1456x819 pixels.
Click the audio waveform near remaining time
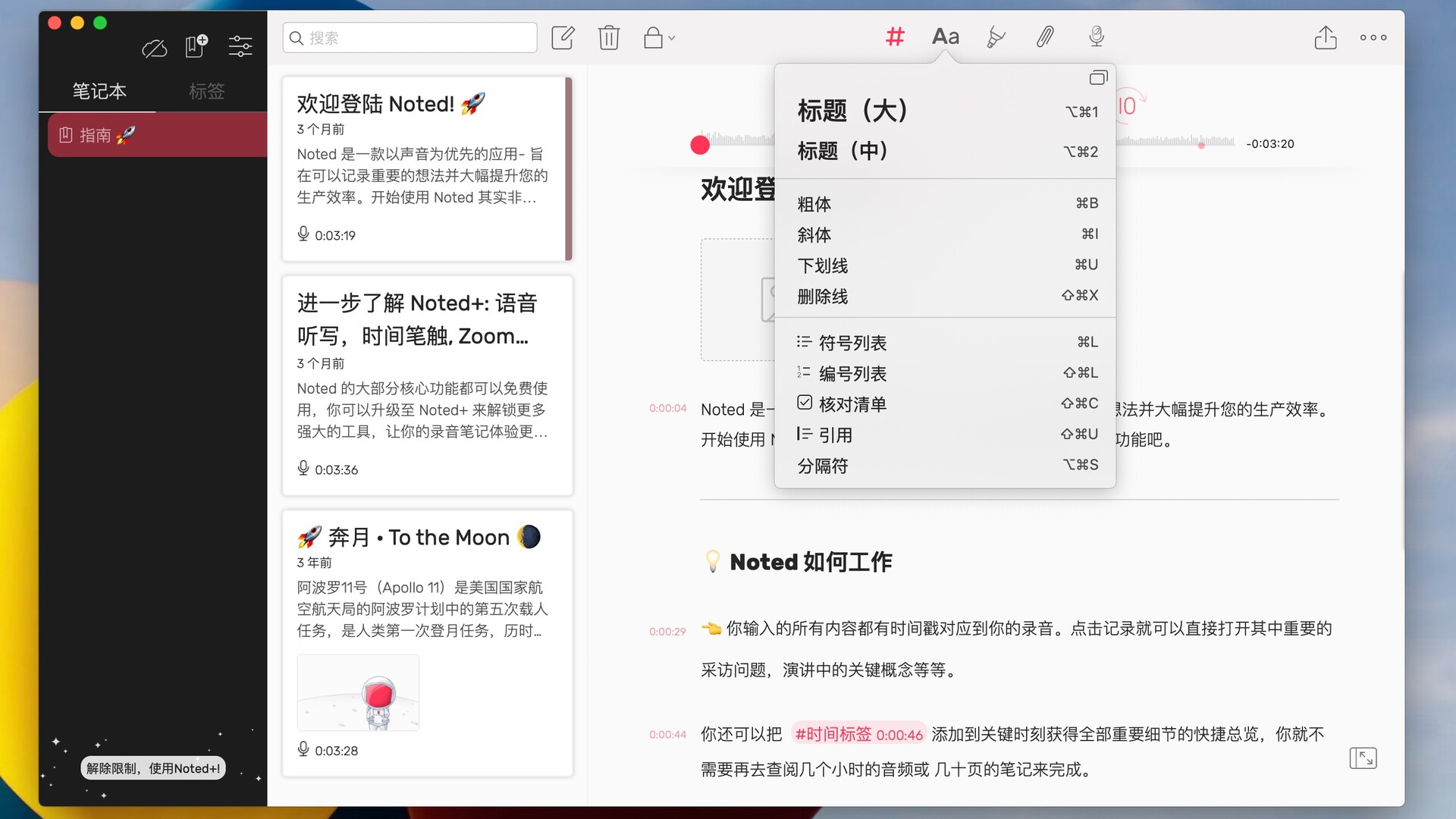[1175, 143]
